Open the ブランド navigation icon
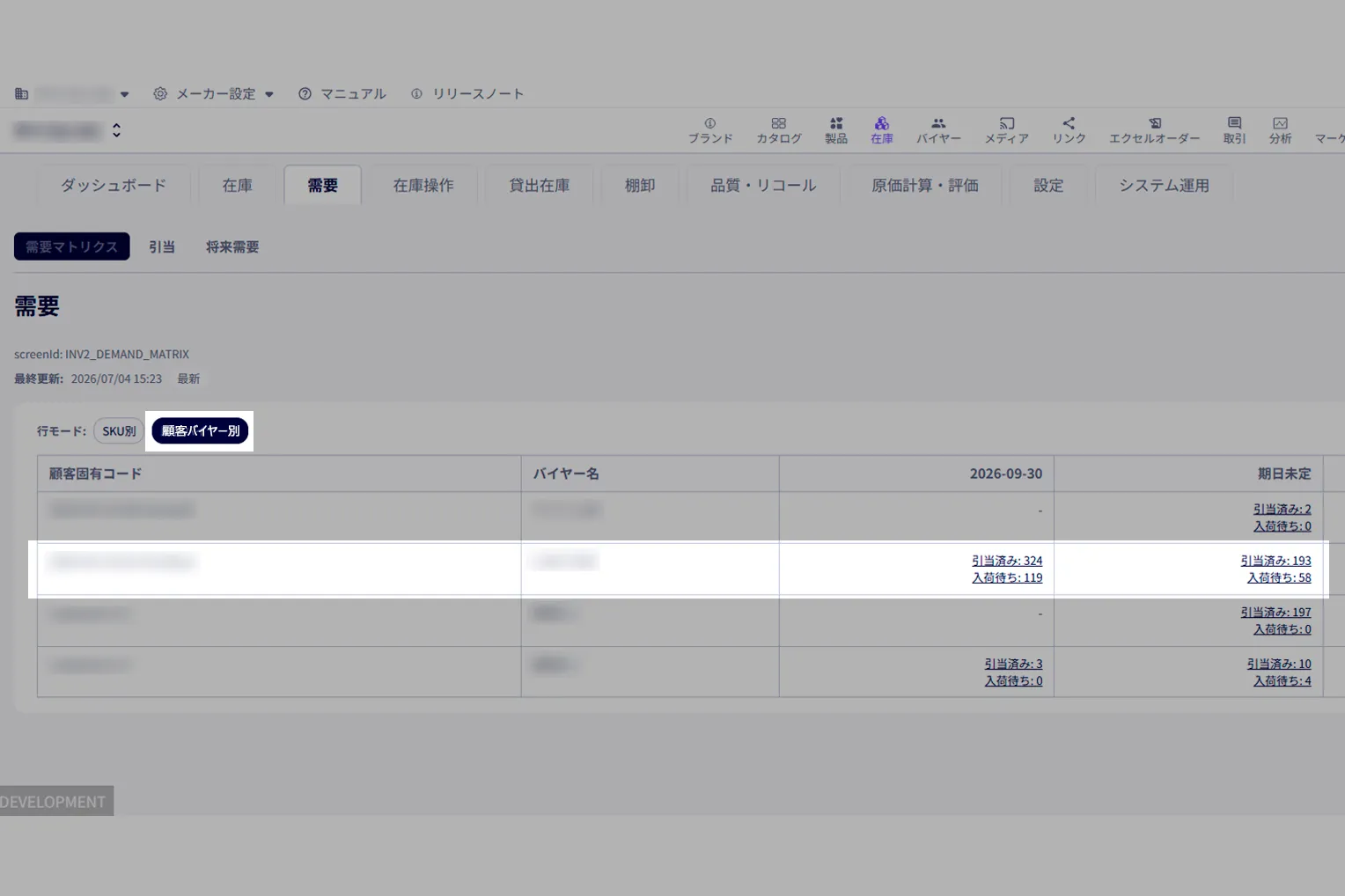 pyautogui.click(x=709, y=130)
